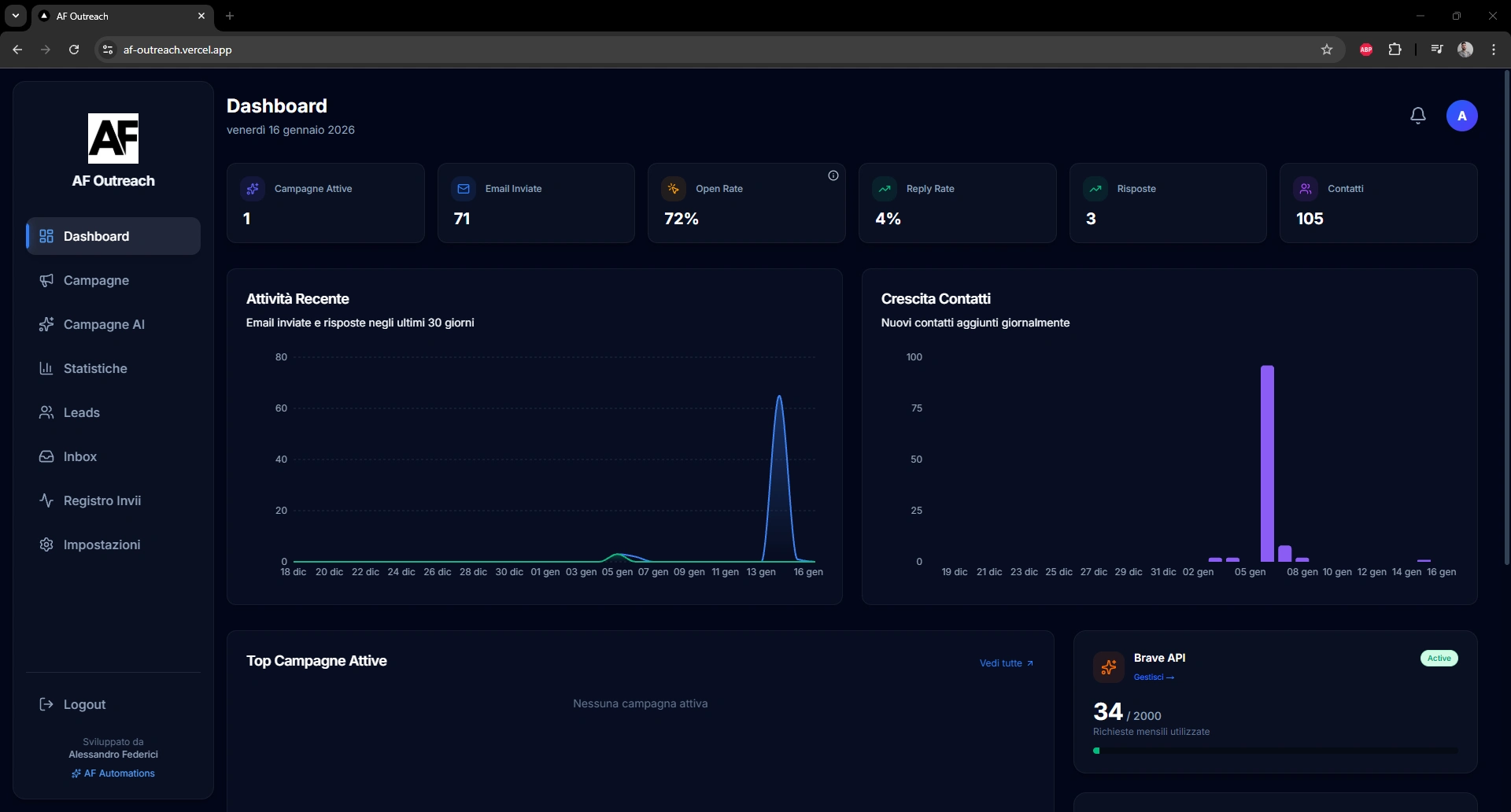Image resolution: width=1511 pixels, height=812 pixels.
Task: Click the Email Inviate value 71
Action: 462,219
